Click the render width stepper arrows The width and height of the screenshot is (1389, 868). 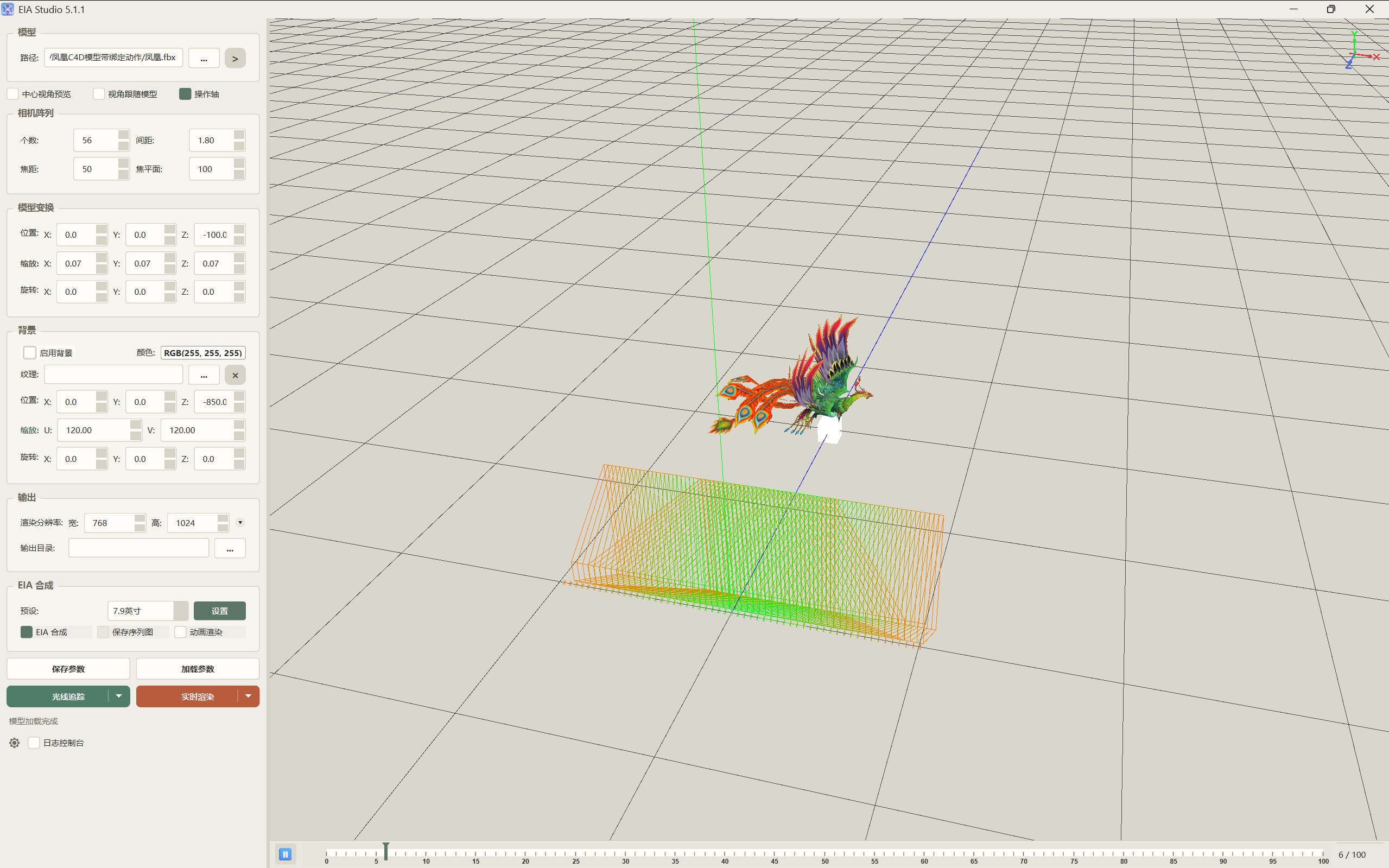pyautogui.click(x=140, y=523)
